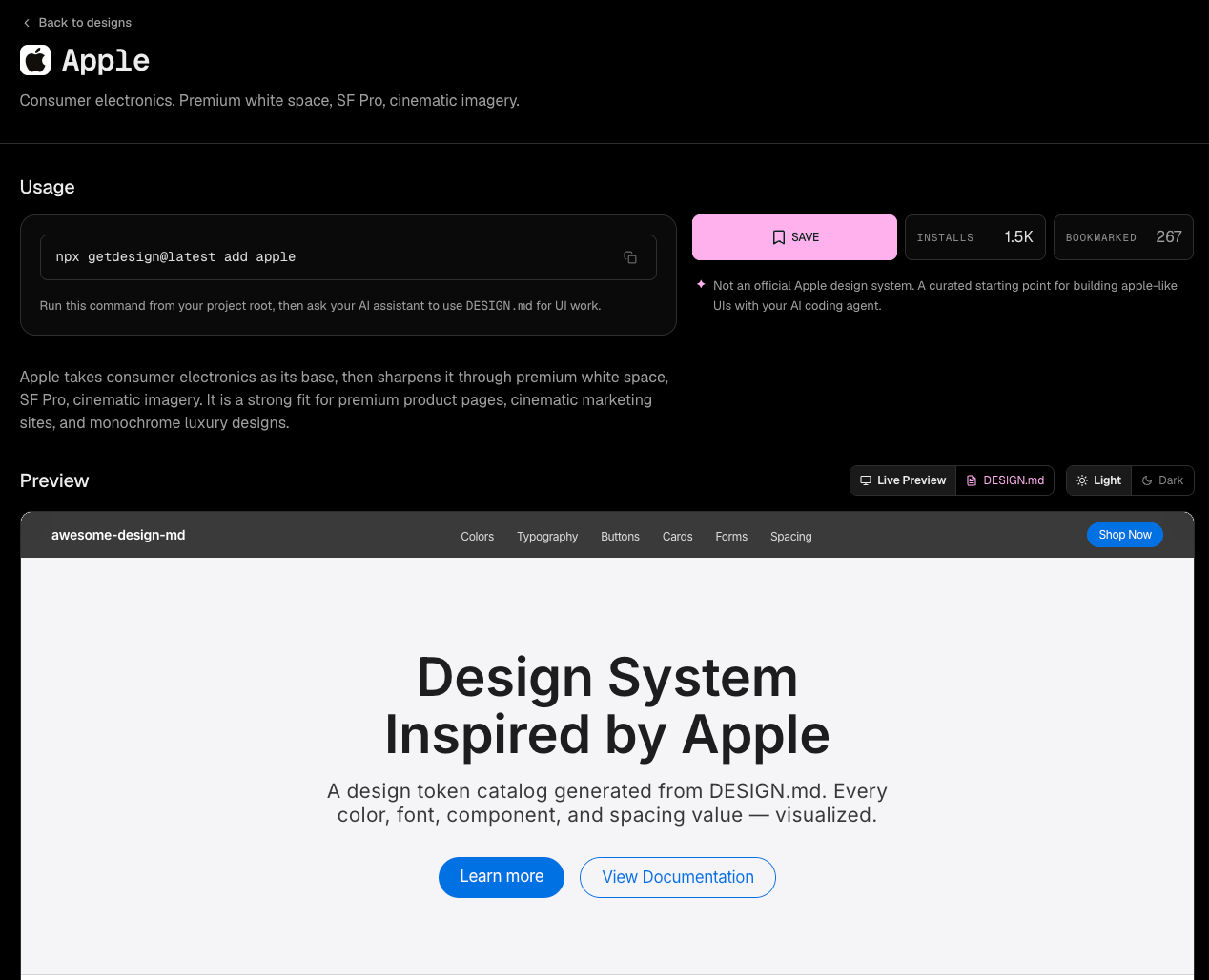This screenshot has width=1209, height=980.
Task: Click the DESIGN.md file icon
Action: (x=972, y=480)
